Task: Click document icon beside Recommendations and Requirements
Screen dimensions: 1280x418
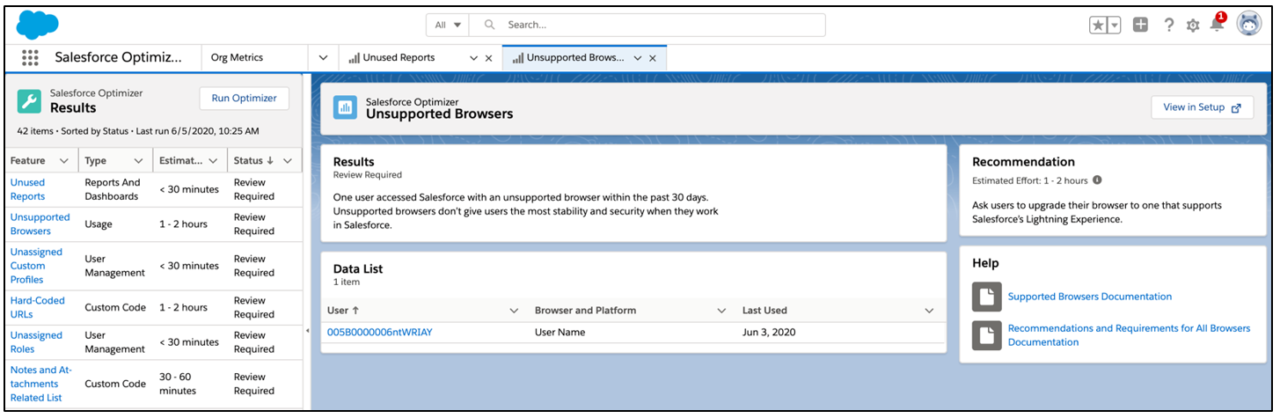Action: (987, 335)
